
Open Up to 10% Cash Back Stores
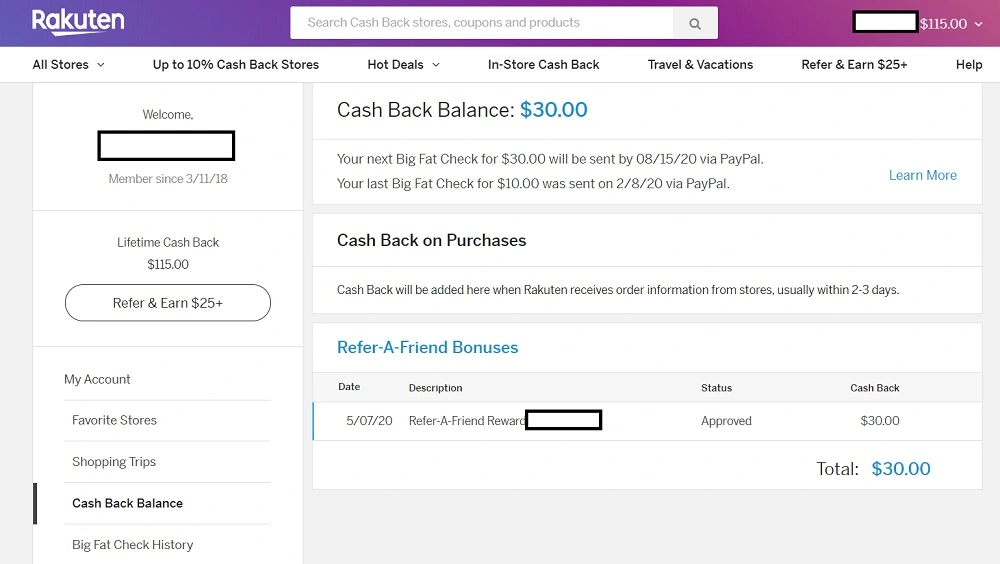235,64
